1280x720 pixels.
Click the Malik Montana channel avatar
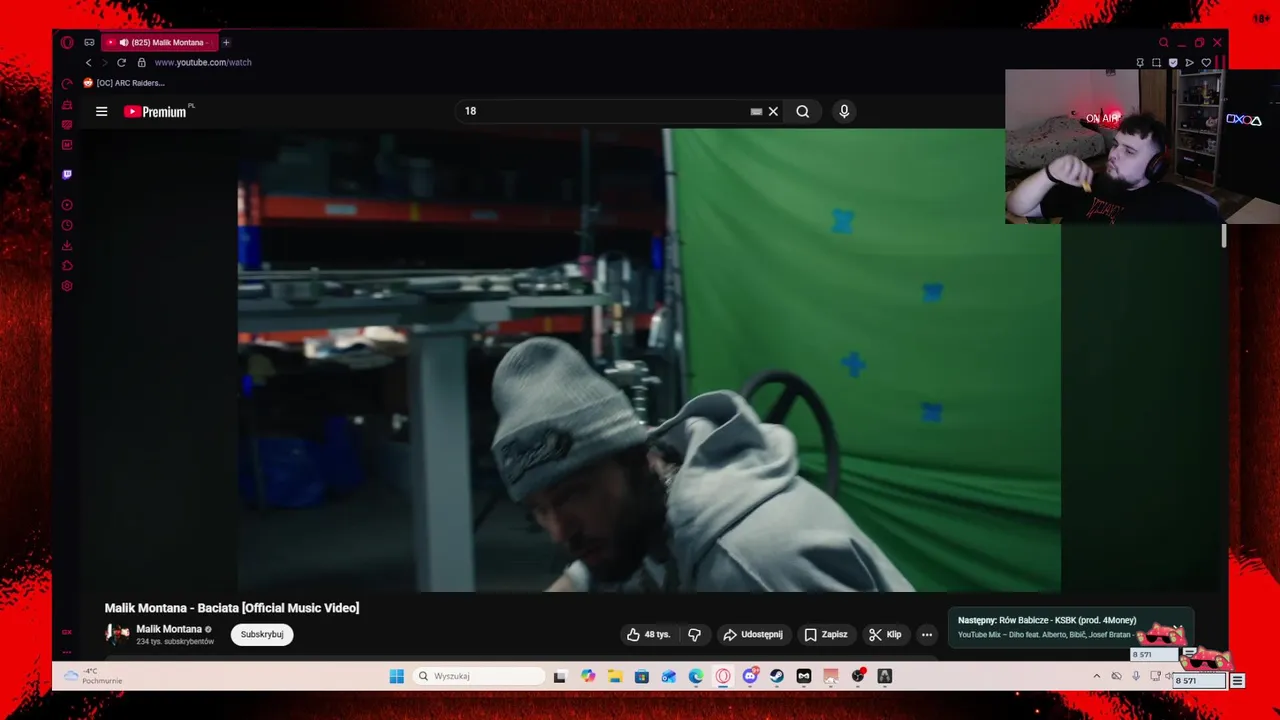pos(117,634)
